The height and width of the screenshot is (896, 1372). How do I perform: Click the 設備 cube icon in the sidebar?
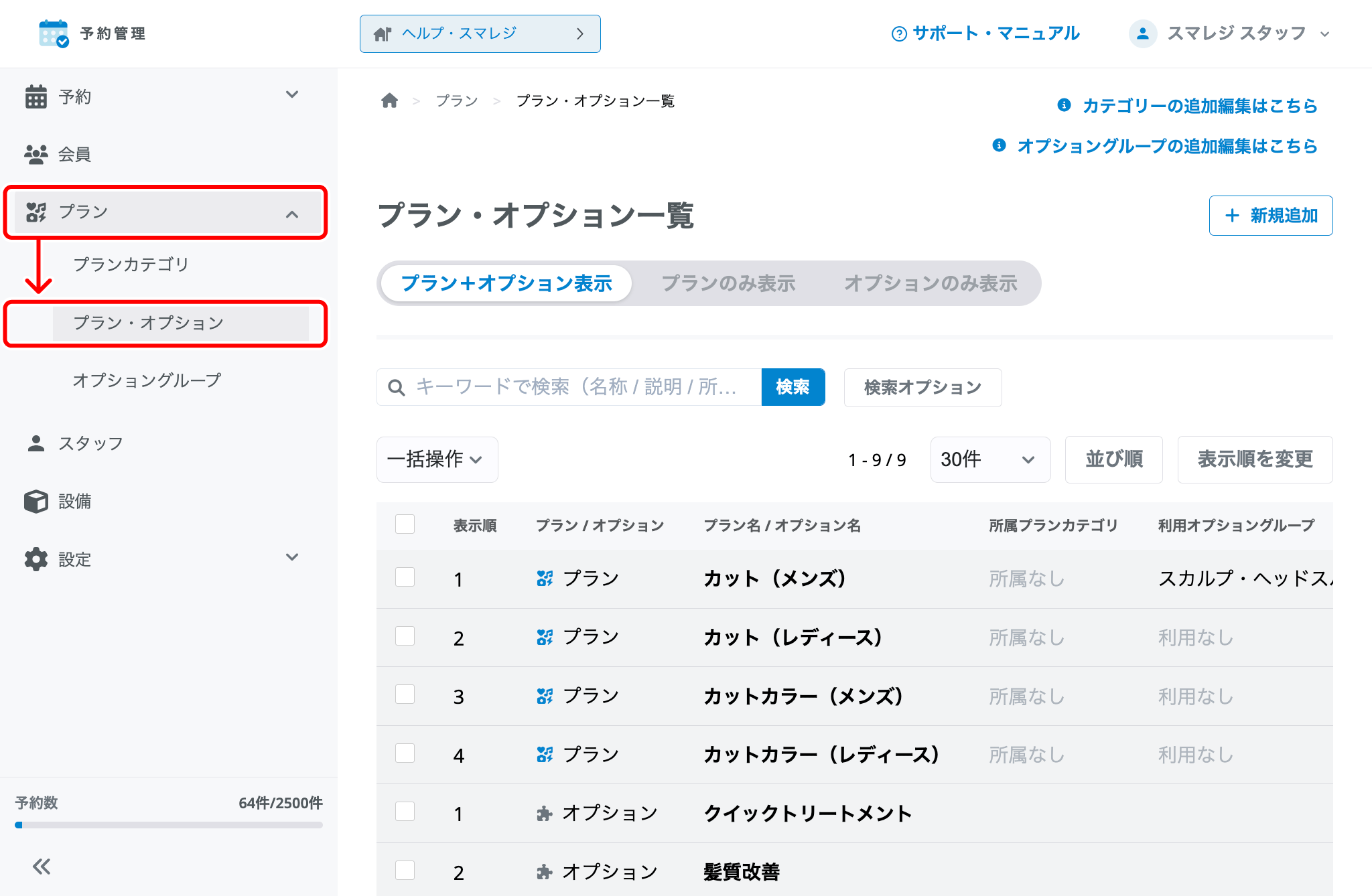[x=36, y=501]
